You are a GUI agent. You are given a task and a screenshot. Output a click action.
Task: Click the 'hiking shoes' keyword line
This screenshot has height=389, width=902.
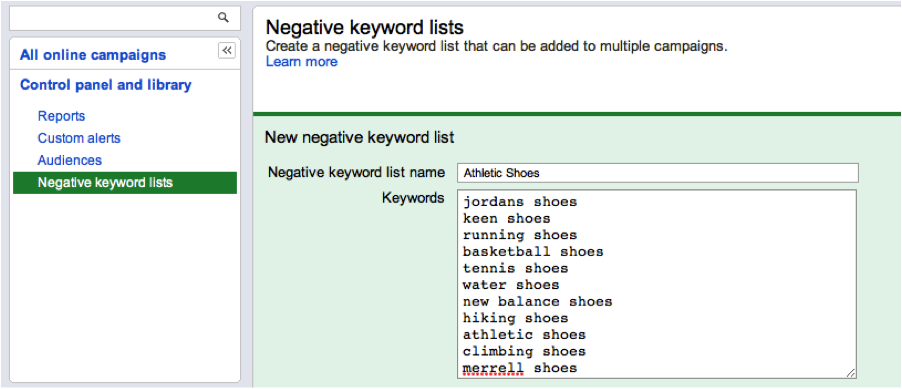coord(515,318)
